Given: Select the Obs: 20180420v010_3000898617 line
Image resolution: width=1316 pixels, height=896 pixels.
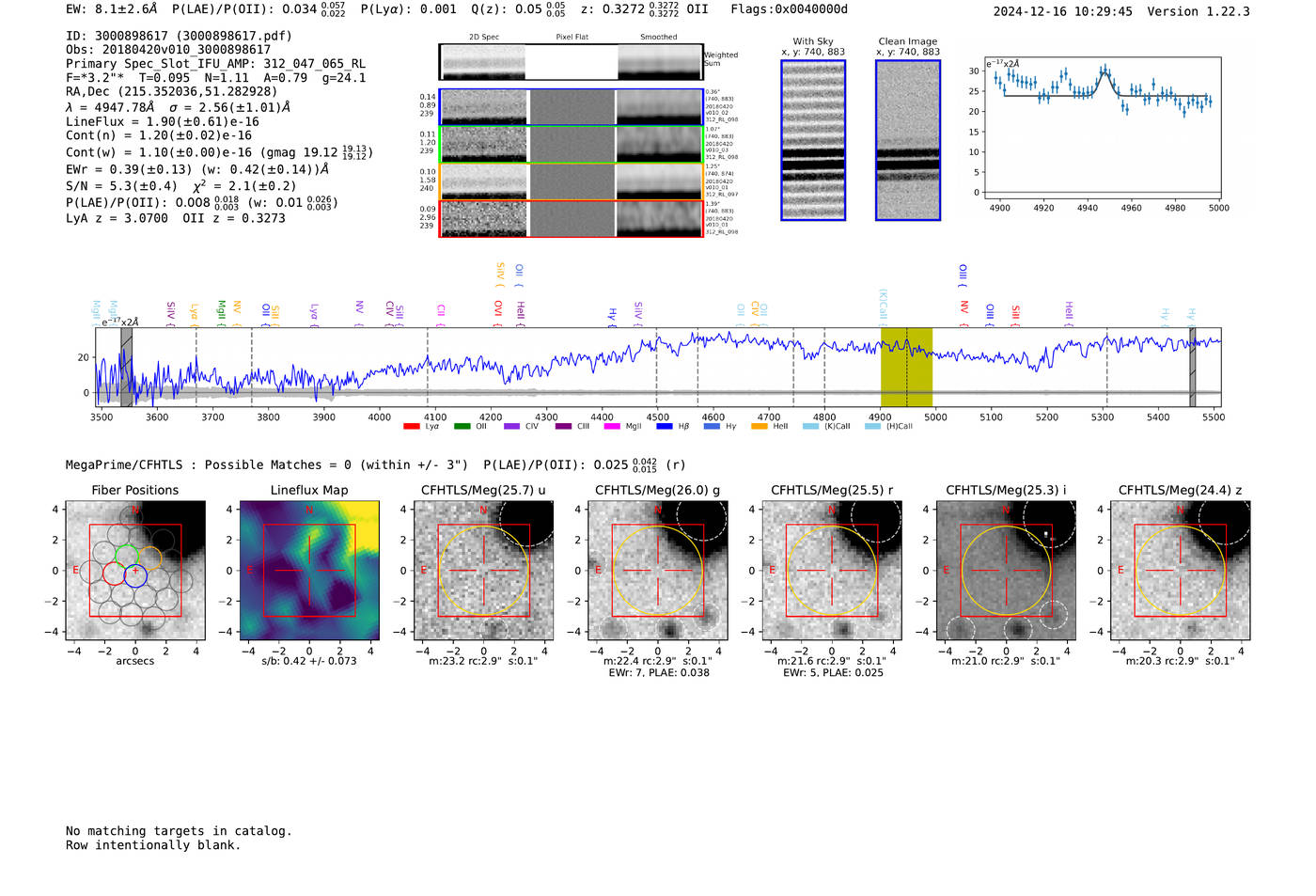Looking at the screenshot, I should 168,50.
